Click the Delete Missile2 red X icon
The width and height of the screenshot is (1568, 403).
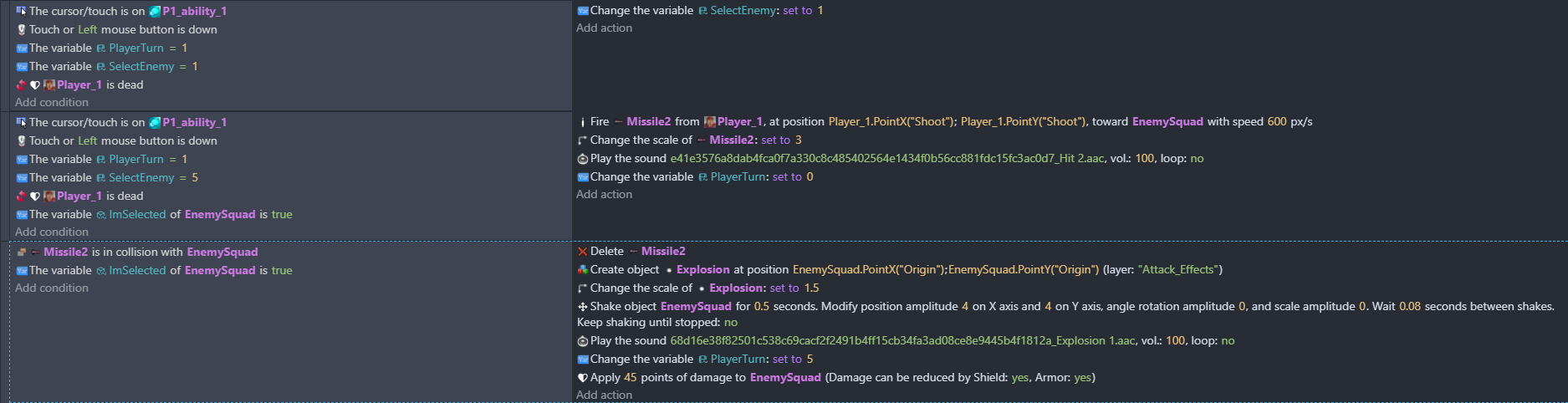pos(583,252)
